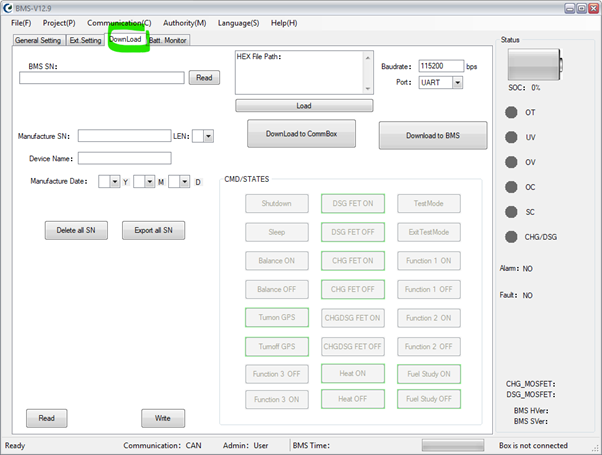The width and height of the screenshot is (602, 455).
Task: Open the Authority(M) menu
Action: pyautogui.click(x=185, y=23)
